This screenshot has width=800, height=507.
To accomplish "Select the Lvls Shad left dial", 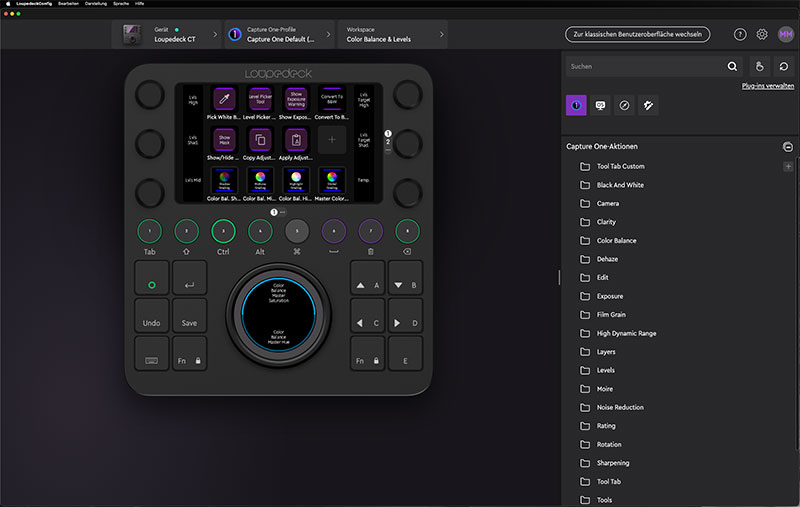I will (x=150, y=144).
